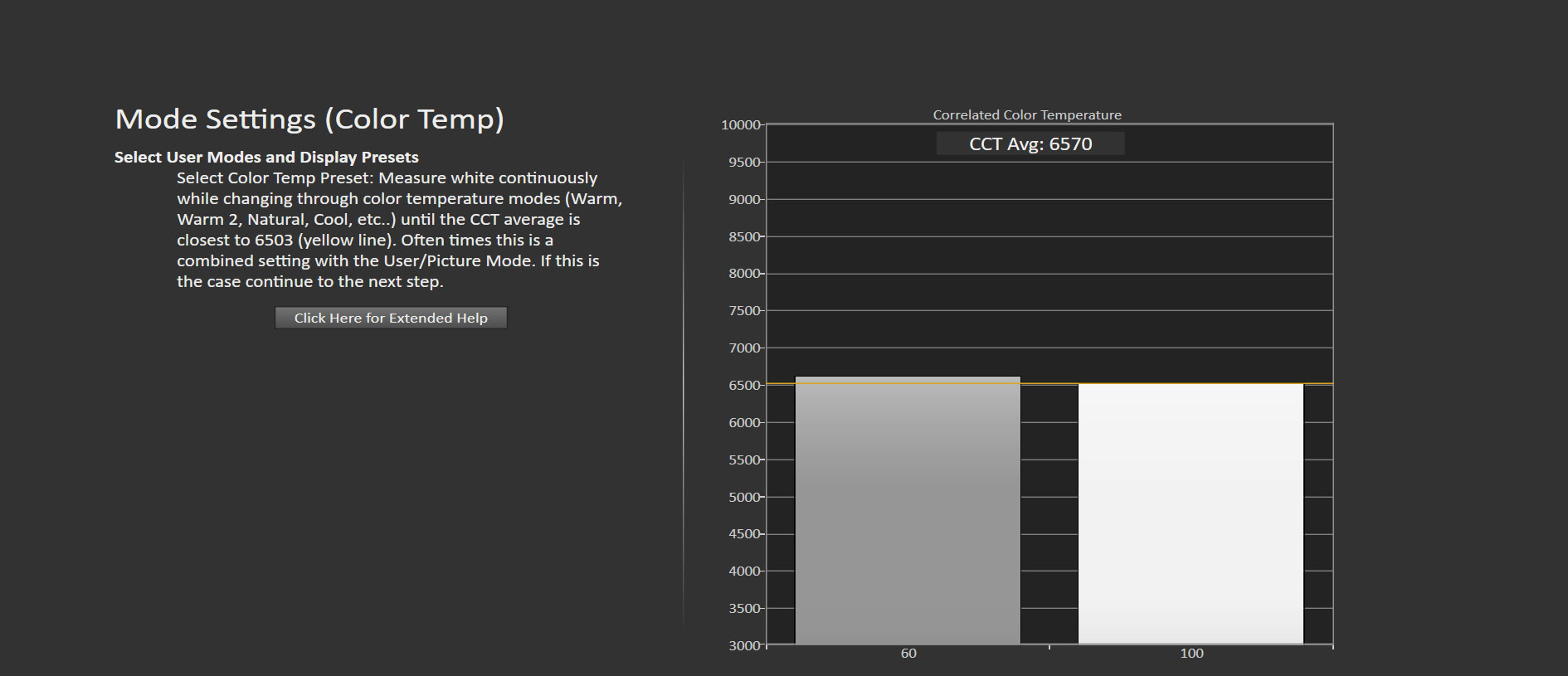The image size is (1568, 676).
Task: Click Here for Extended Help button
Action: (391, 318)
